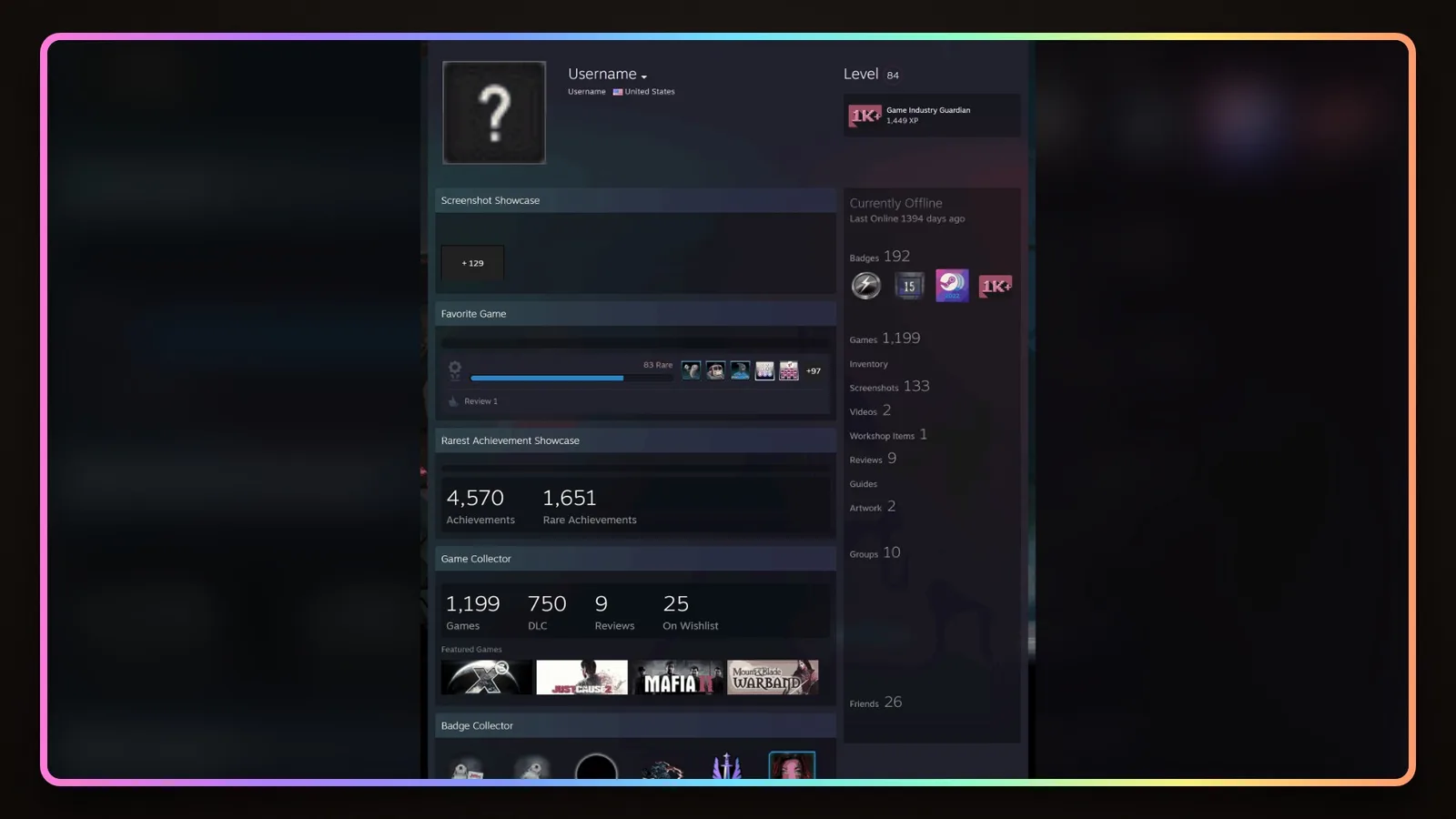This screenshot has height=819, width=1456.
Task: Open the Inventory link
Action: 868,364
